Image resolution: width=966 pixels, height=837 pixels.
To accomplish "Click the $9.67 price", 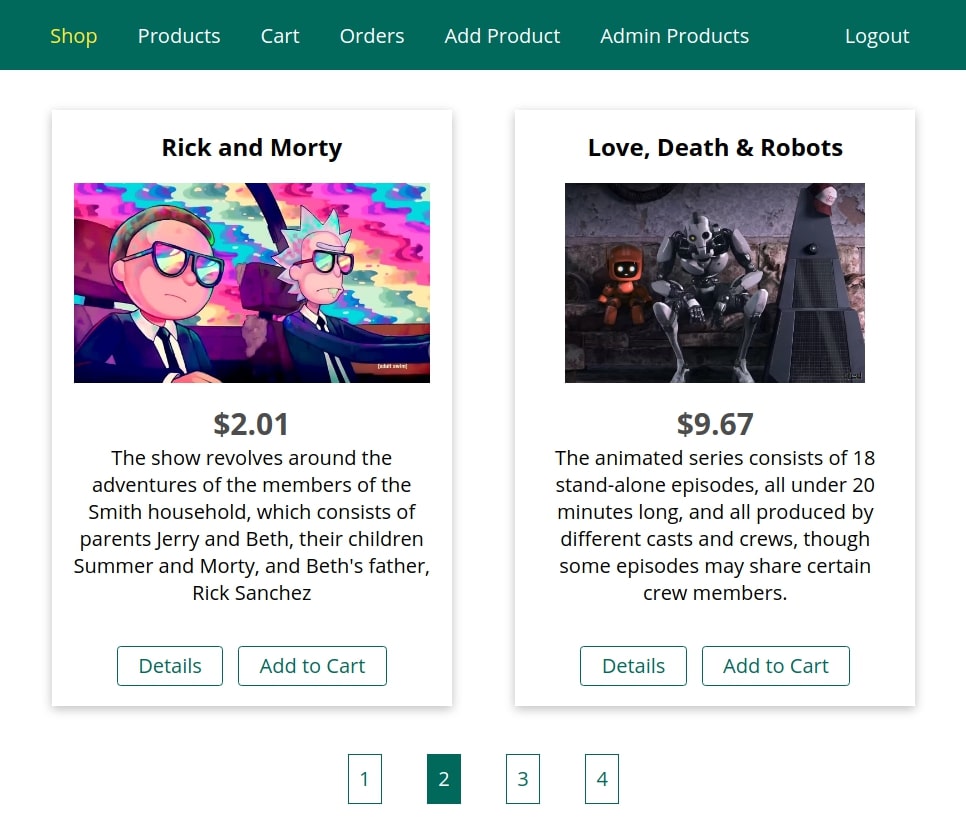I will pyautogui.click(x=715, y=424).
